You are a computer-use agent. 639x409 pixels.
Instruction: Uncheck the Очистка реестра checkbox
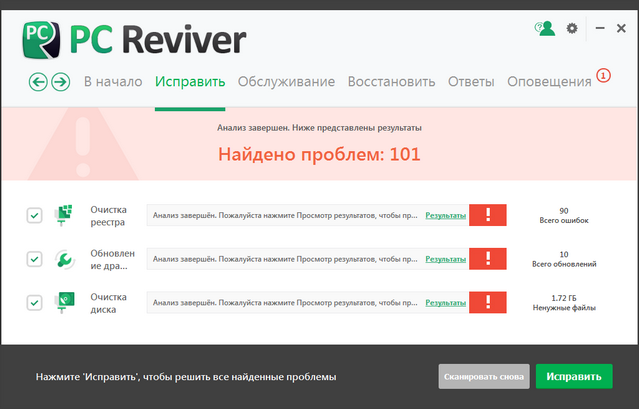pyautogui.click(x=34, y=215)
